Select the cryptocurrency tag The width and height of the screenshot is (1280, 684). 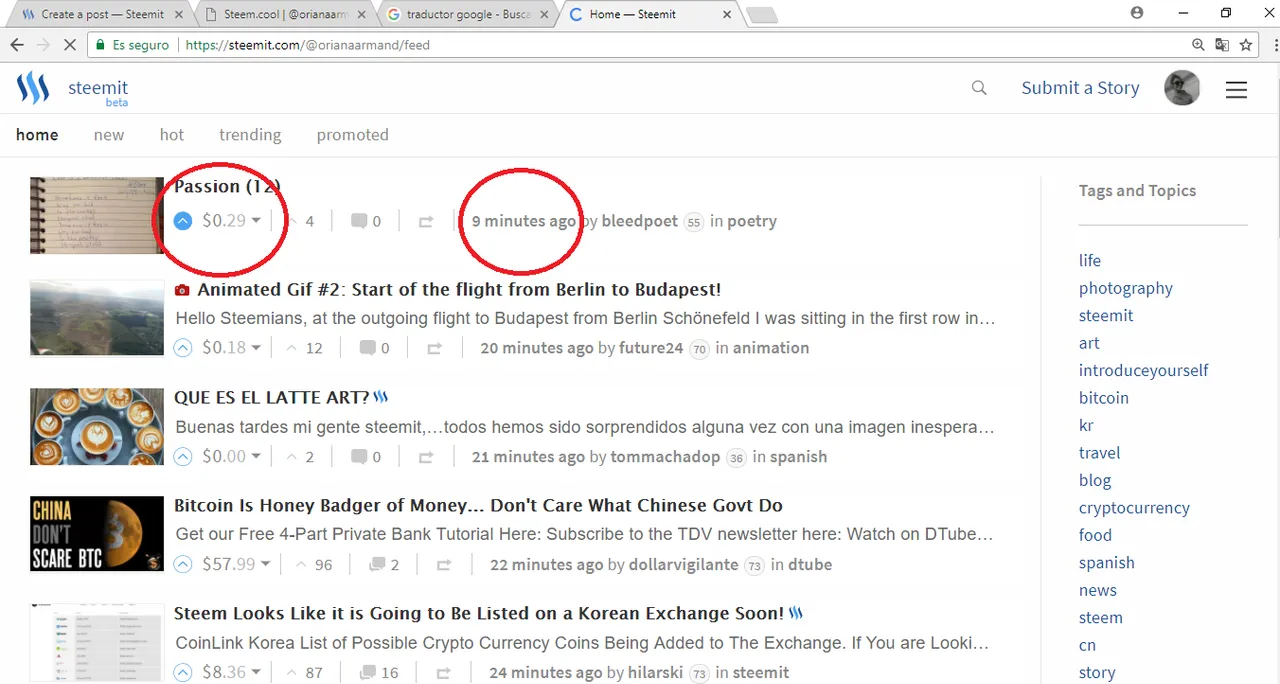click(x=1134, y=507)
